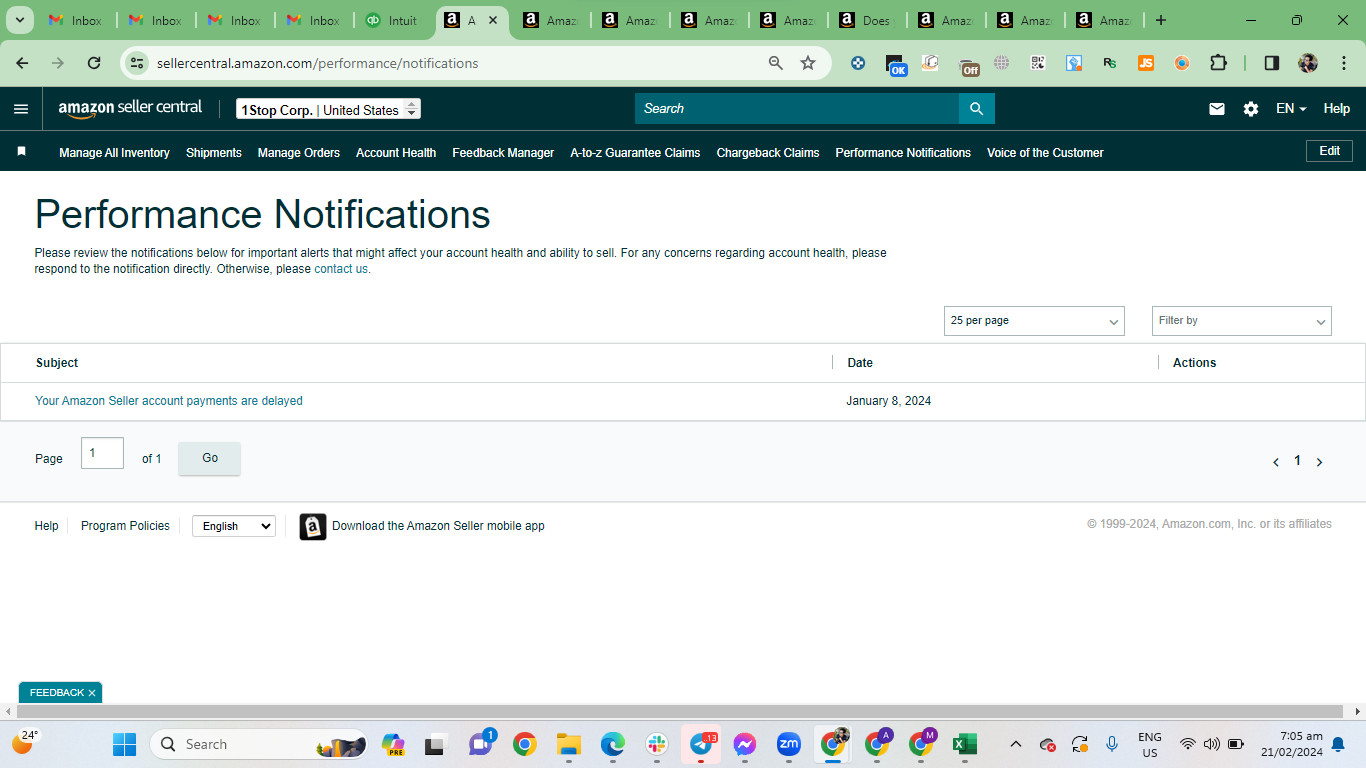Click the footer Help link
The width and height of the screenshot is (1366, 768).
point(47,526)
